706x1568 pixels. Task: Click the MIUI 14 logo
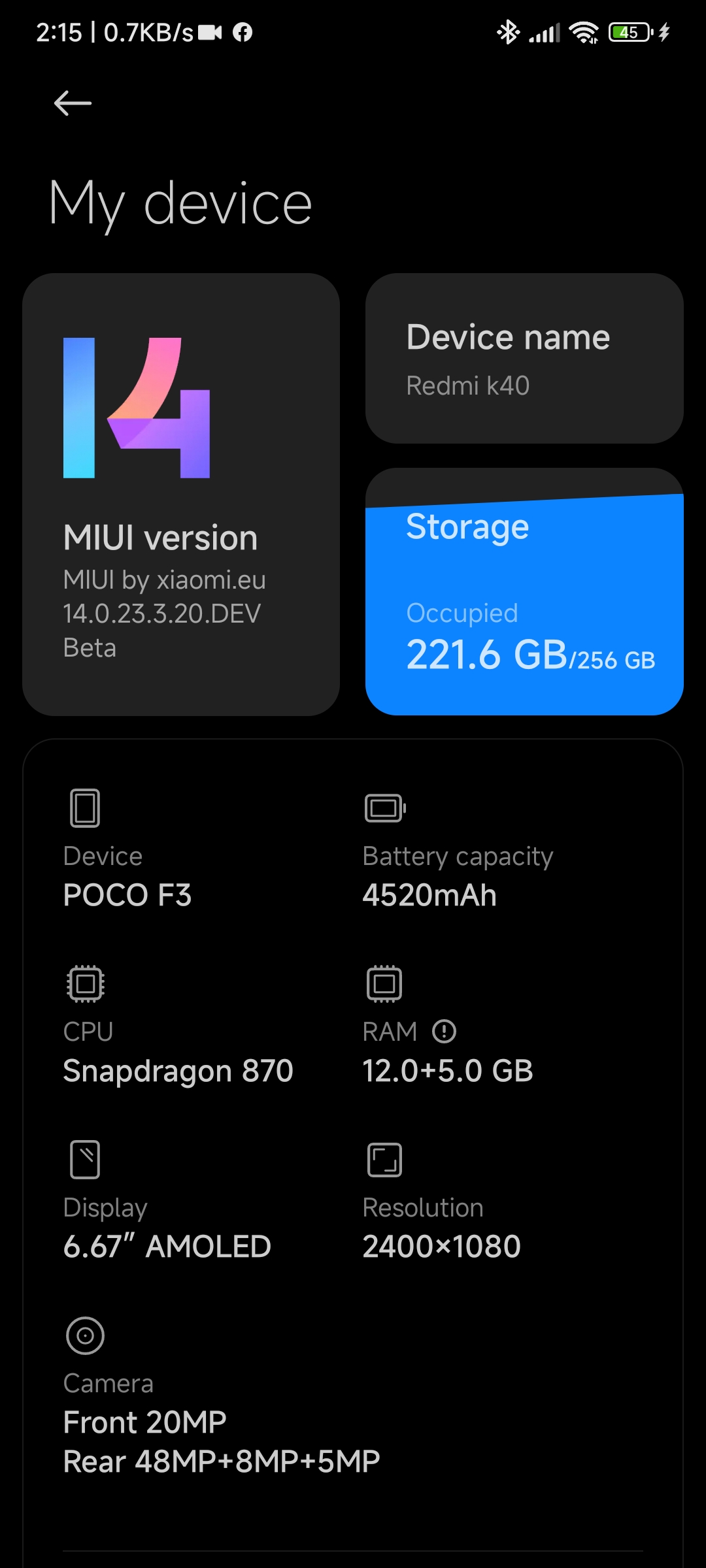(137, 408)
